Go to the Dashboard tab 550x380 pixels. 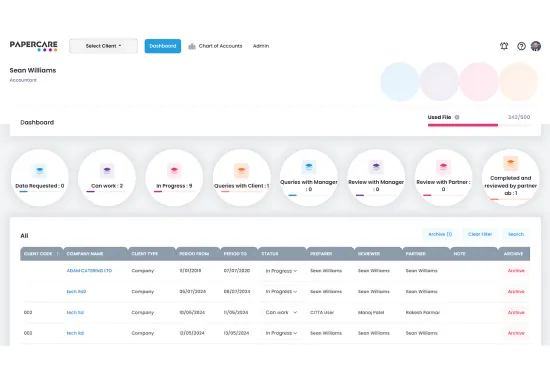(163, 46)
